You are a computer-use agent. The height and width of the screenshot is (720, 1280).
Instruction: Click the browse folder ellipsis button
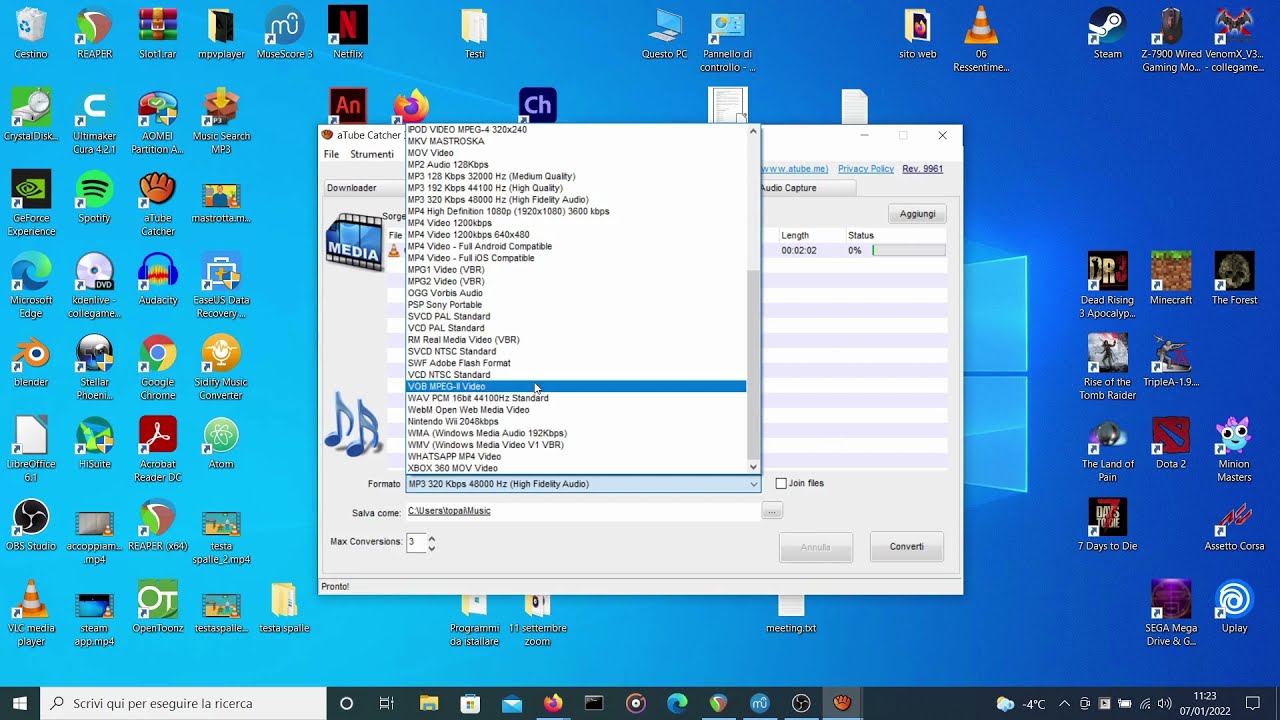pos(771,511)
